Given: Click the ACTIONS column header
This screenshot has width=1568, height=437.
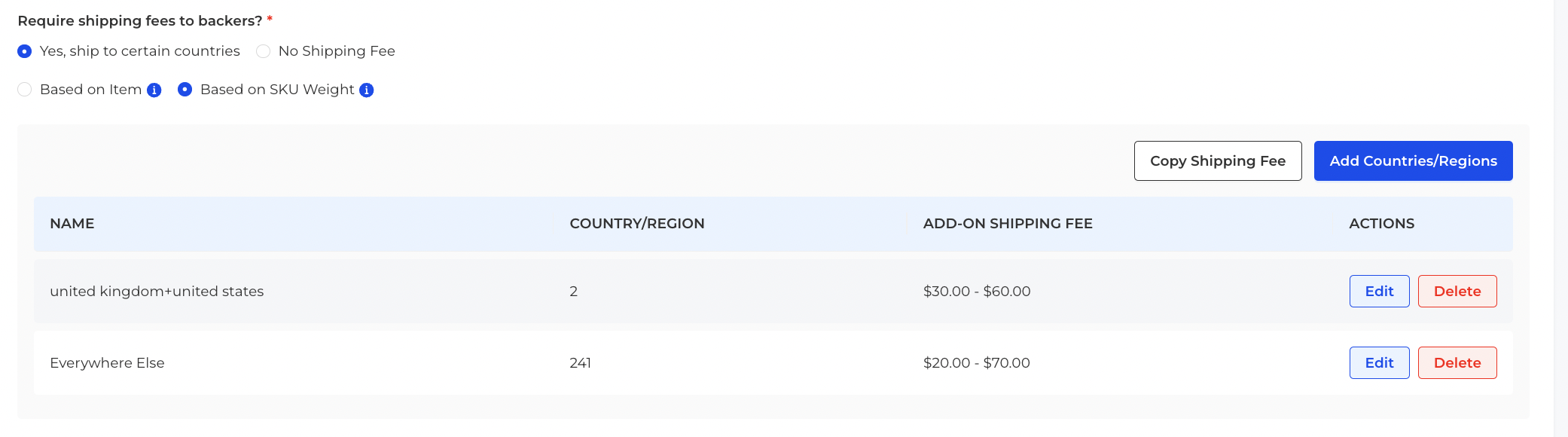Looking at the screenshot, I should click(1382, 224).
